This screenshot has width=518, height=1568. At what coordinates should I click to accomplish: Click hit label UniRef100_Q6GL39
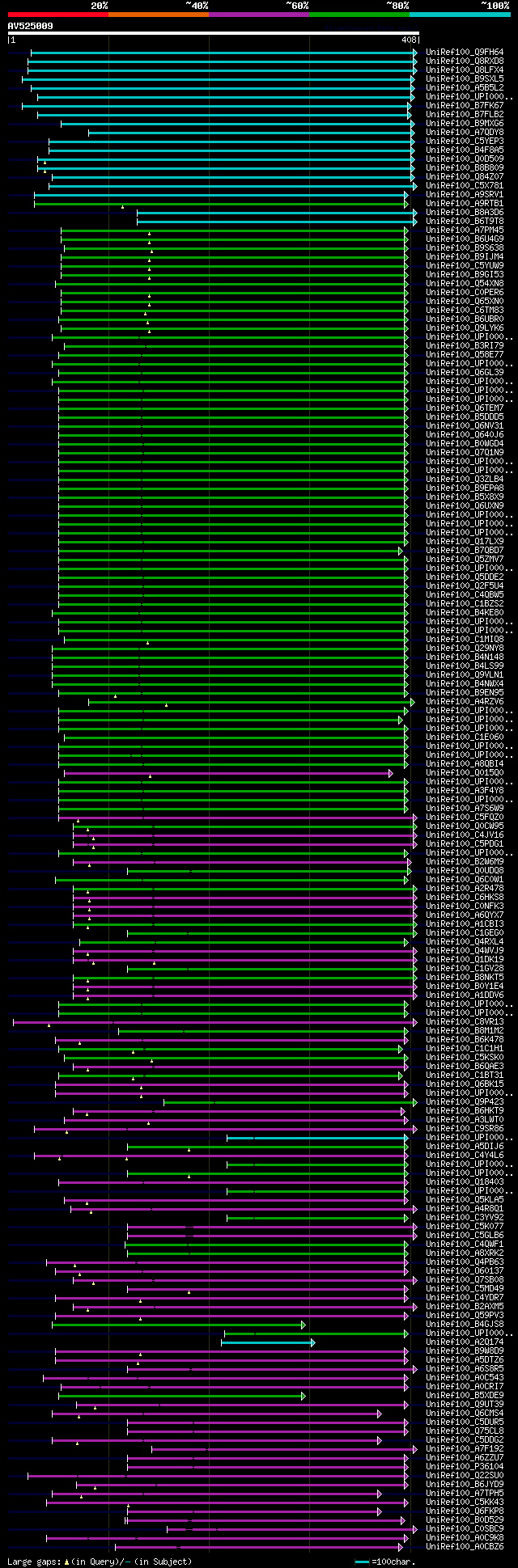click(x=465, y=373)
